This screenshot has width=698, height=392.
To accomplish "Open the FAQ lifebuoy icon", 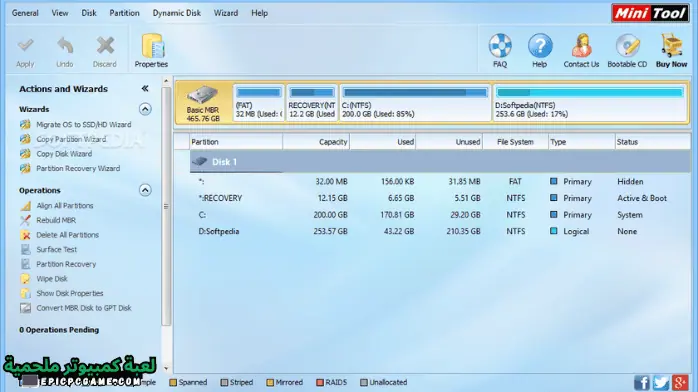I will click(x=500, y=46).
